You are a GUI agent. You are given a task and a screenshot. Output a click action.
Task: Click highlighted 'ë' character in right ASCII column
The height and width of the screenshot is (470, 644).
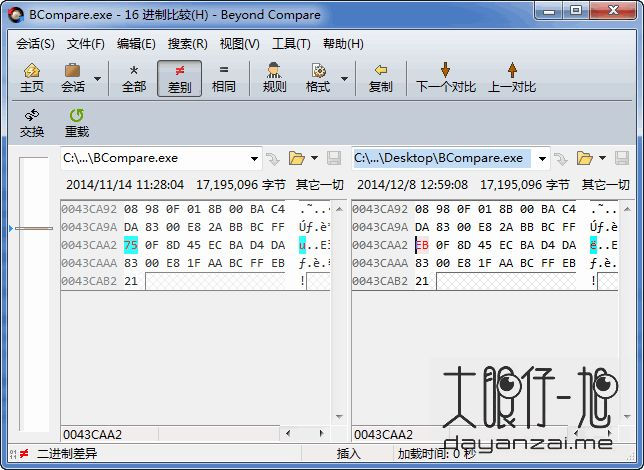click(x=593, y=245)
